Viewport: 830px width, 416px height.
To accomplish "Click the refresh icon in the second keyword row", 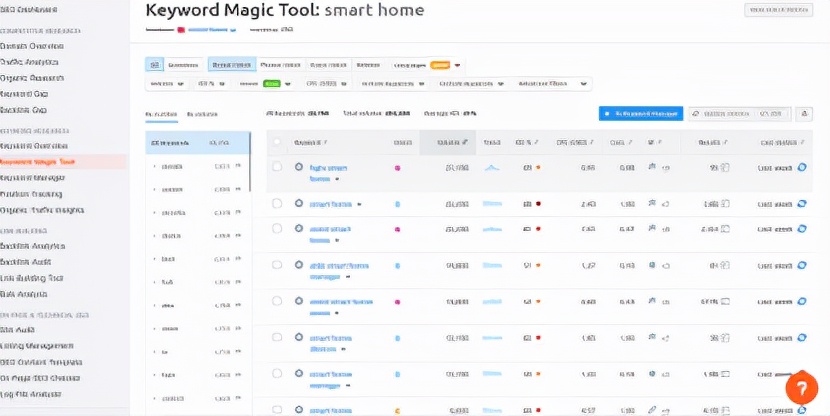I will pyautogui.click(x=802, y=203).
